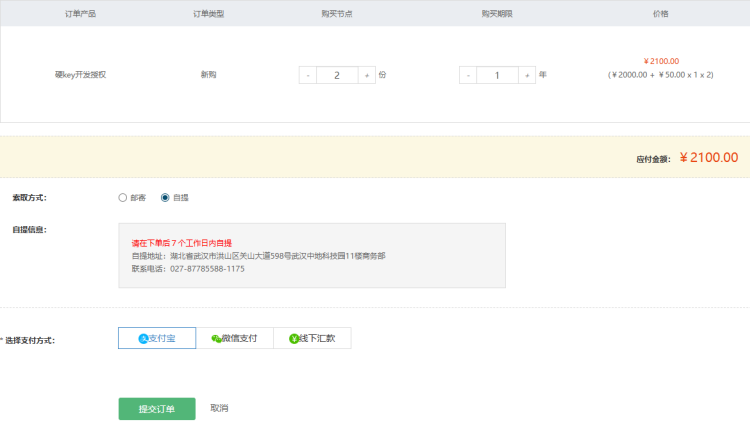The image size is (750, 422).
Task: Select the 自提 self-pickup radio button
Action: point(165,197)
